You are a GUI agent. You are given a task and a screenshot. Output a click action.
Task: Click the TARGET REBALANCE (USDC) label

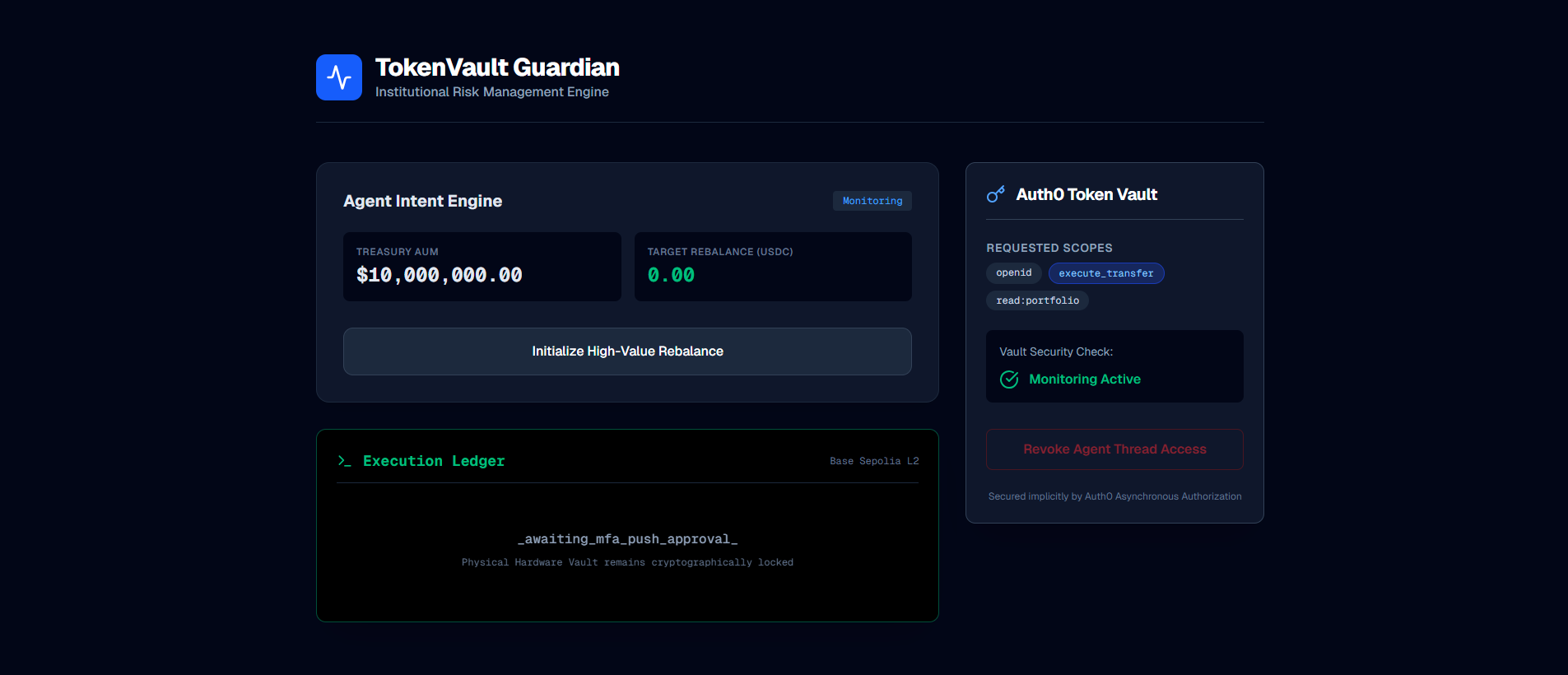720,252
